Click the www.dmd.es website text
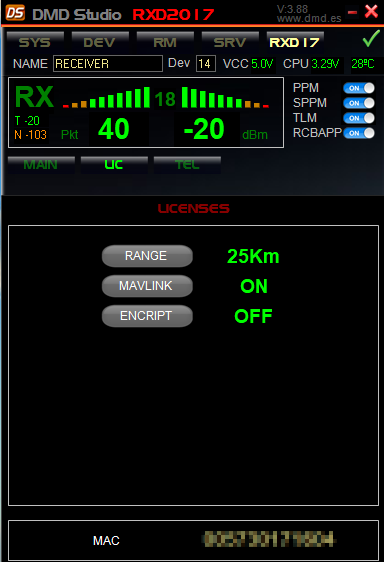The height and width of the screenshot is (562, 384). click(309, 18)
